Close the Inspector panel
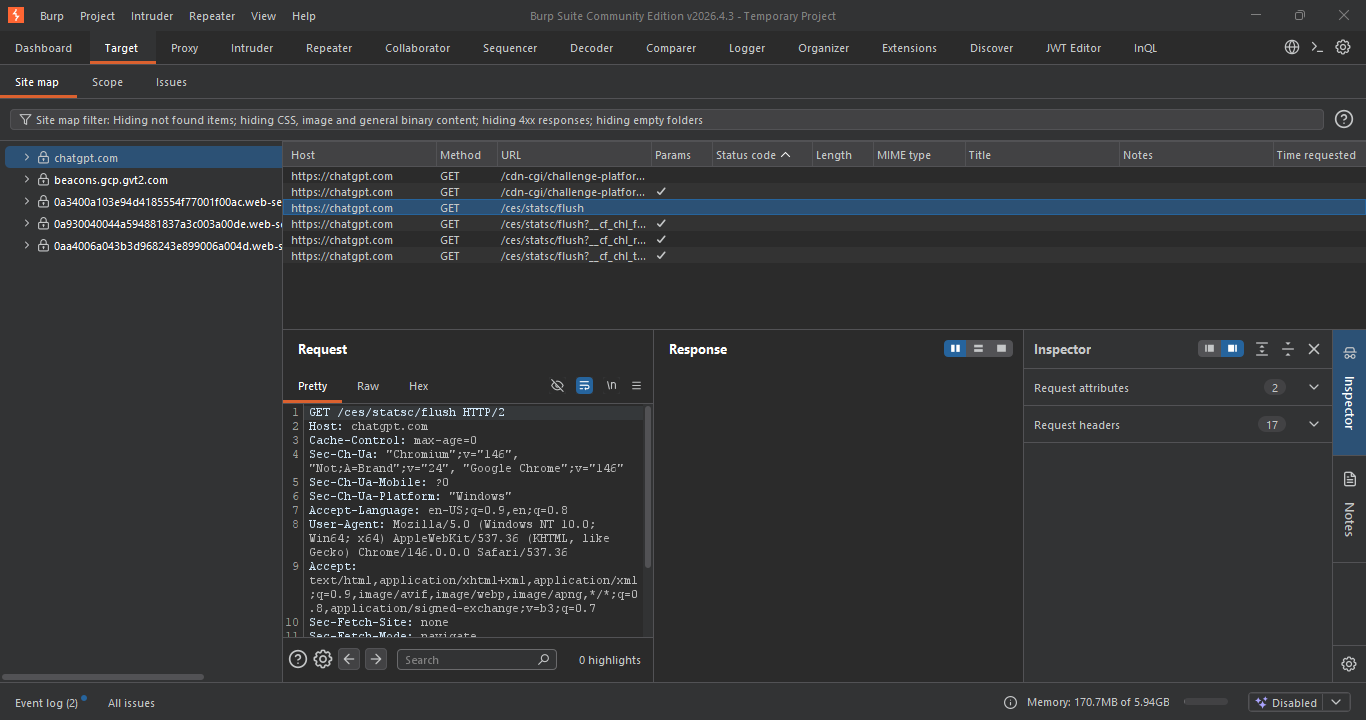Screen dimensions: 1366x720 point(1314,349)
